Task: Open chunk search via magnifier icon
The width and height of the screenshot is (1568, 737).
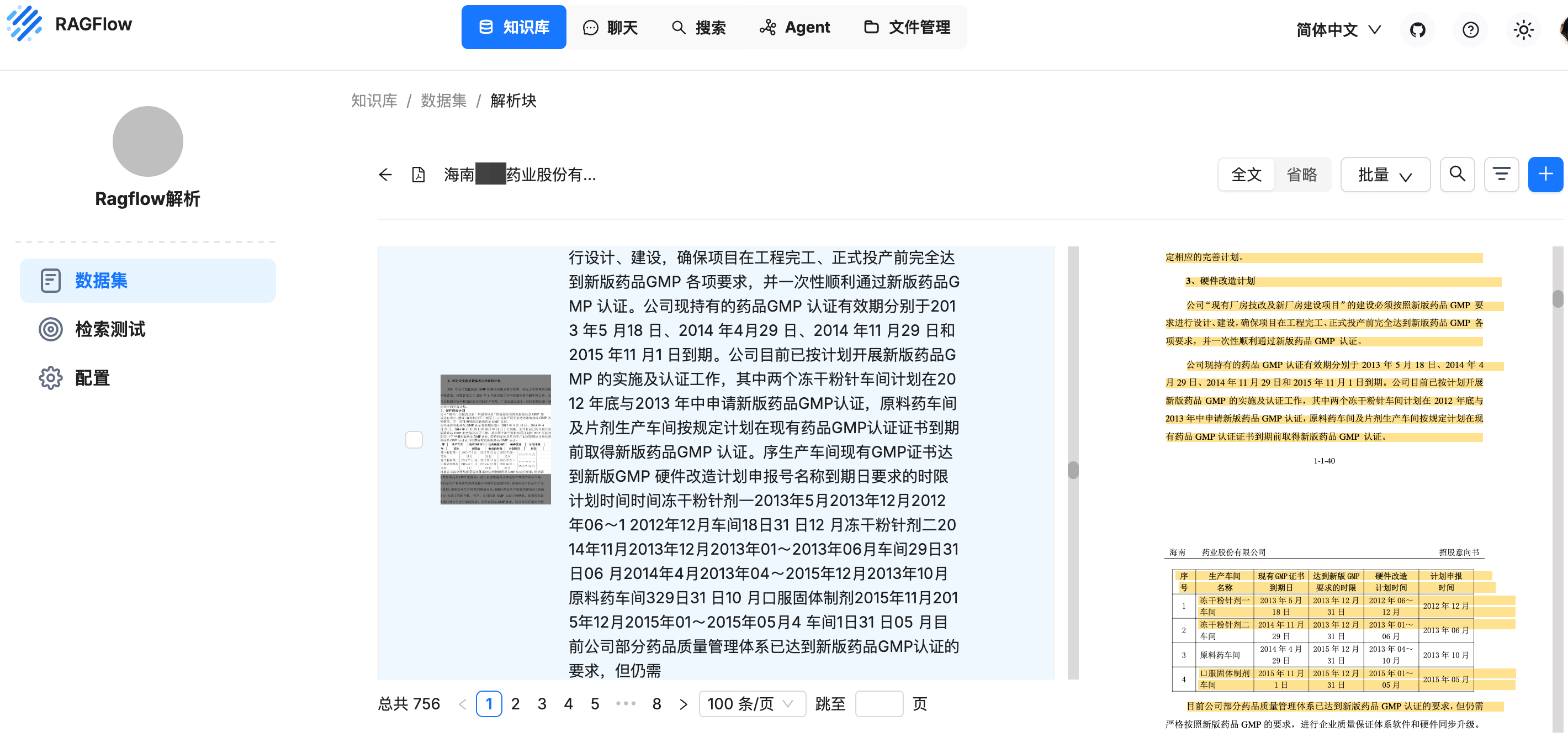Action: tap(1457, 174)
